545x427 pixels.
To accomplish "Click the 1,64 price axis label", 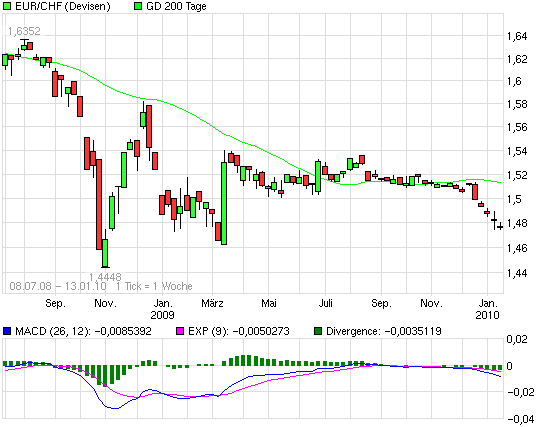I will click(x=517, y=36).
